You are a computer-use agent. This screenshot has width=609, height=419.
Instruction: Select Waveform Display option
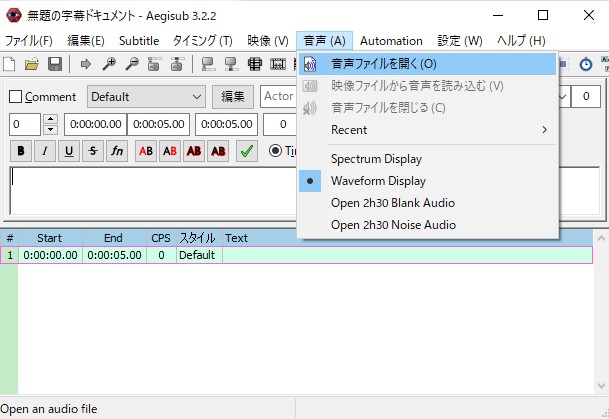coord(428,181)
